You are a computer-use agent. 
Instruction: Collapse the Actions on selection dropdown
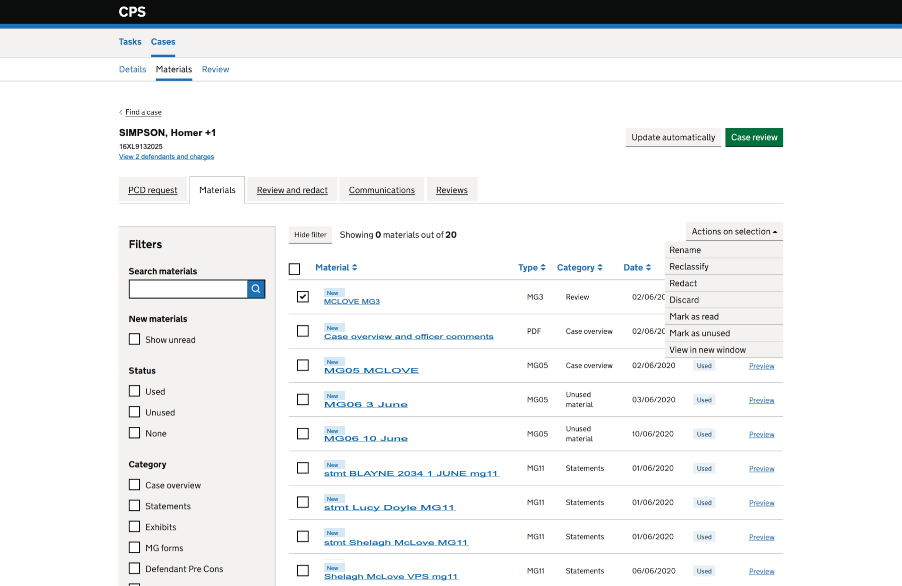tap(734, 231)
